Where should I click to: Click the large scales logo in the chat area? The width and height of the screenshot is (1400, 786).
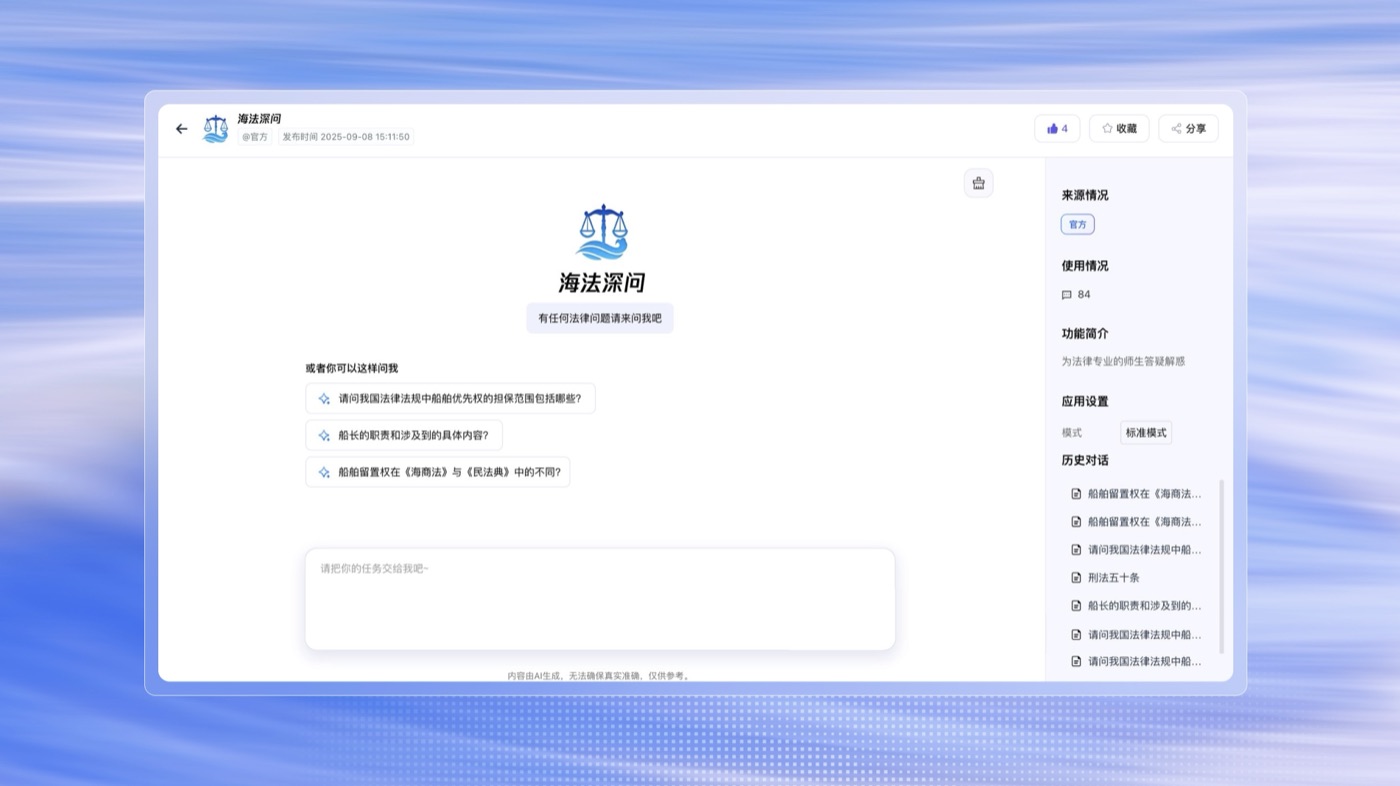tap(602, 232)
